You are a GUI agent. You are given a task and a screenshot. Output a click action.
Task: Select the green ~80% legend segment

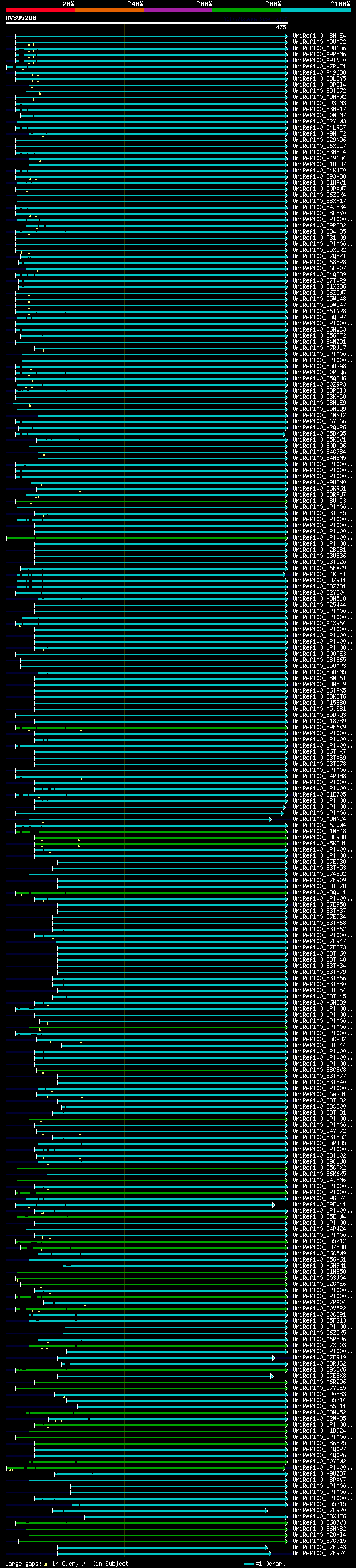(x=247, y=10)
